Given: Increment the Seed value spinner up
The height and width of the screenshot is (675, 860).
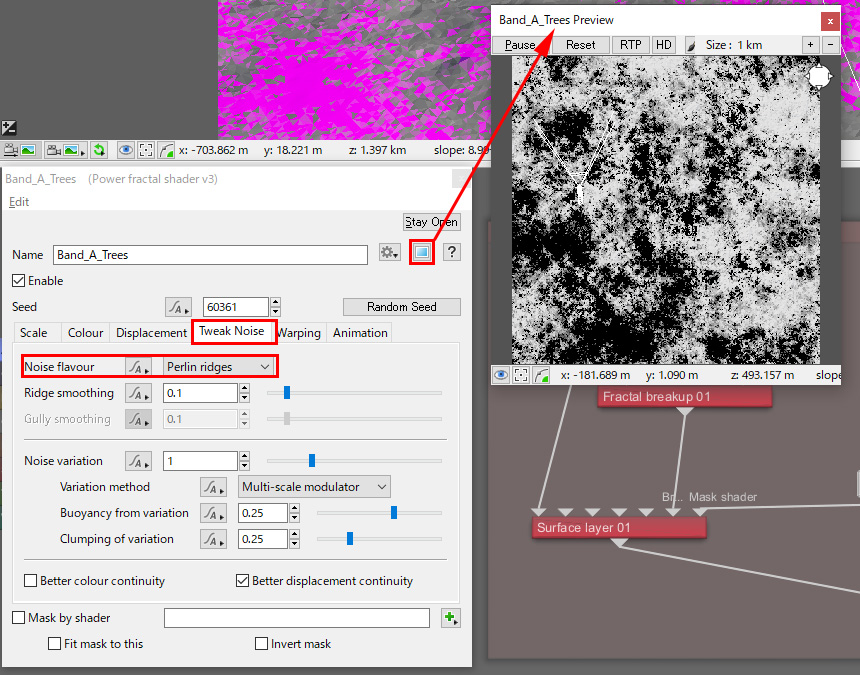Looking at the screenshot, I should 275,302.
